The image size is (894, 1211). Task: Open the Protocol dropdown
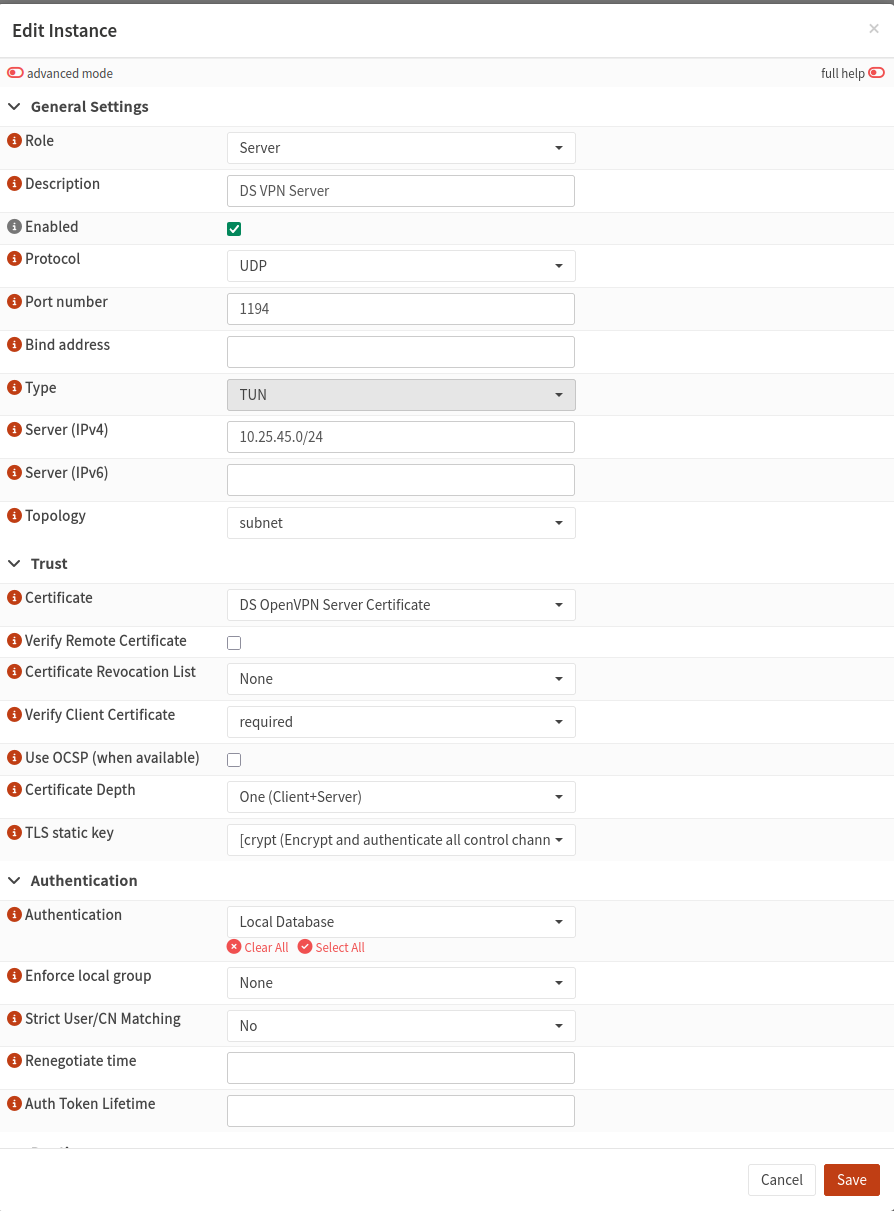coord(400,266)
